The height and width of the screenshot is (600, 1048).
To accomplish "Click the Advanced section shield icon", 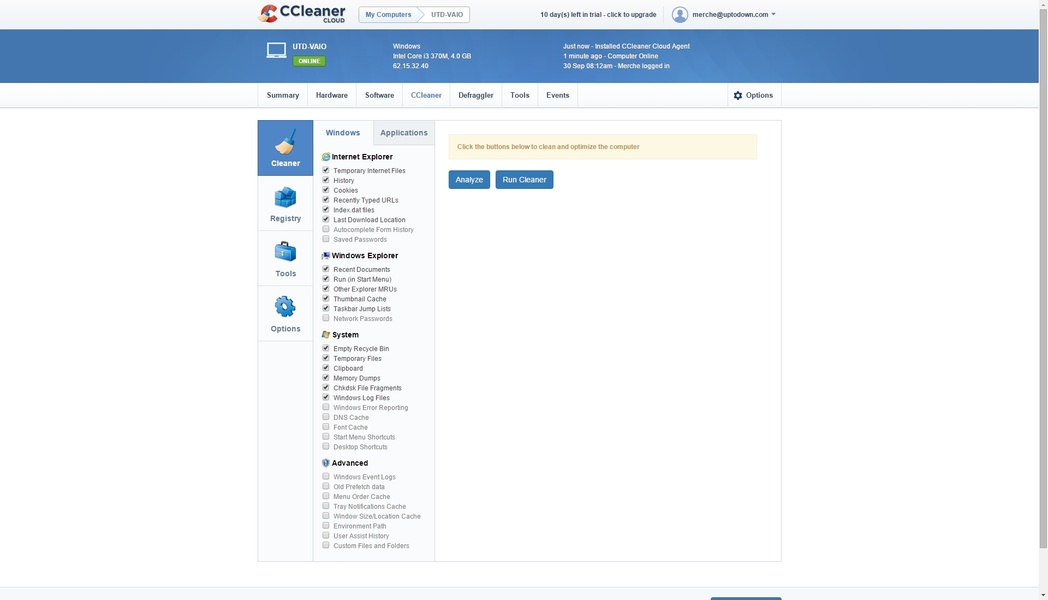I will pyautogui.click(x=325, y=462).
